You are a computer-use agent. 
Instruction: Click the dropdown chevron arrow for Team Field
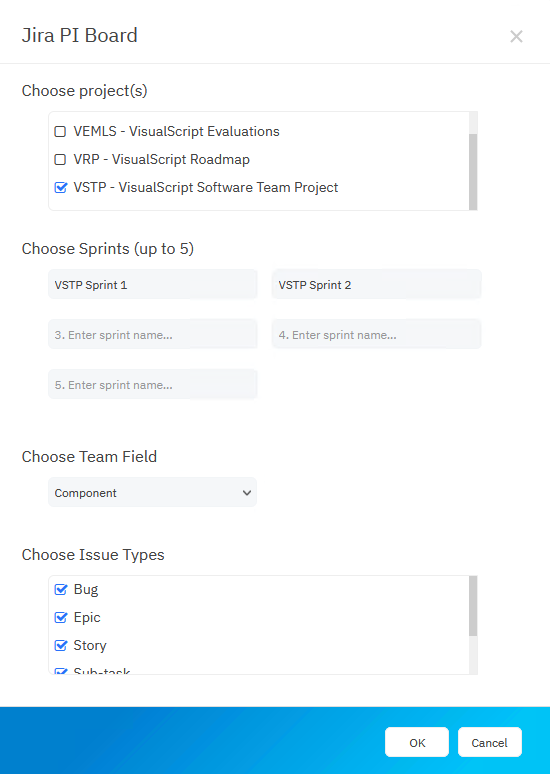click(x=247, y=493)
